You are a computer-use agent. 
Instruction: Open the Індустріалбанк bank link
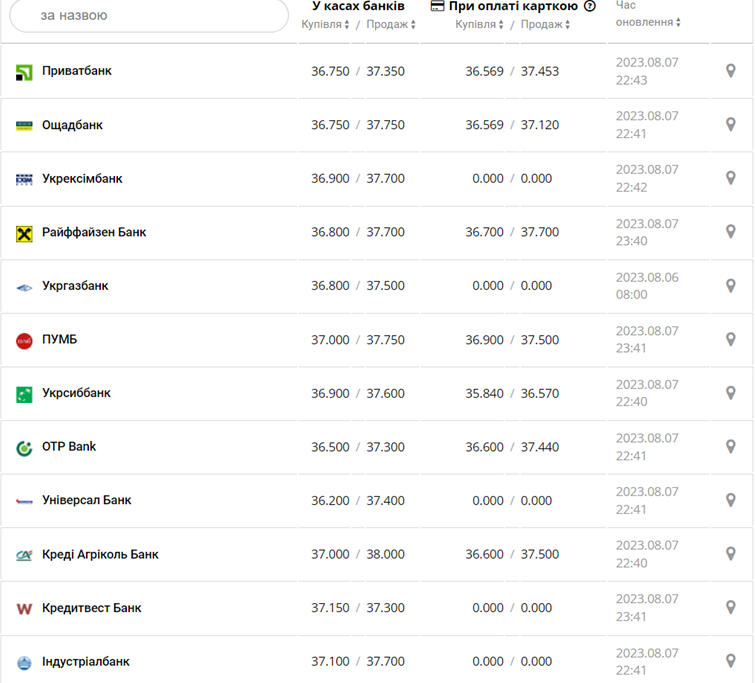(86, 661)
